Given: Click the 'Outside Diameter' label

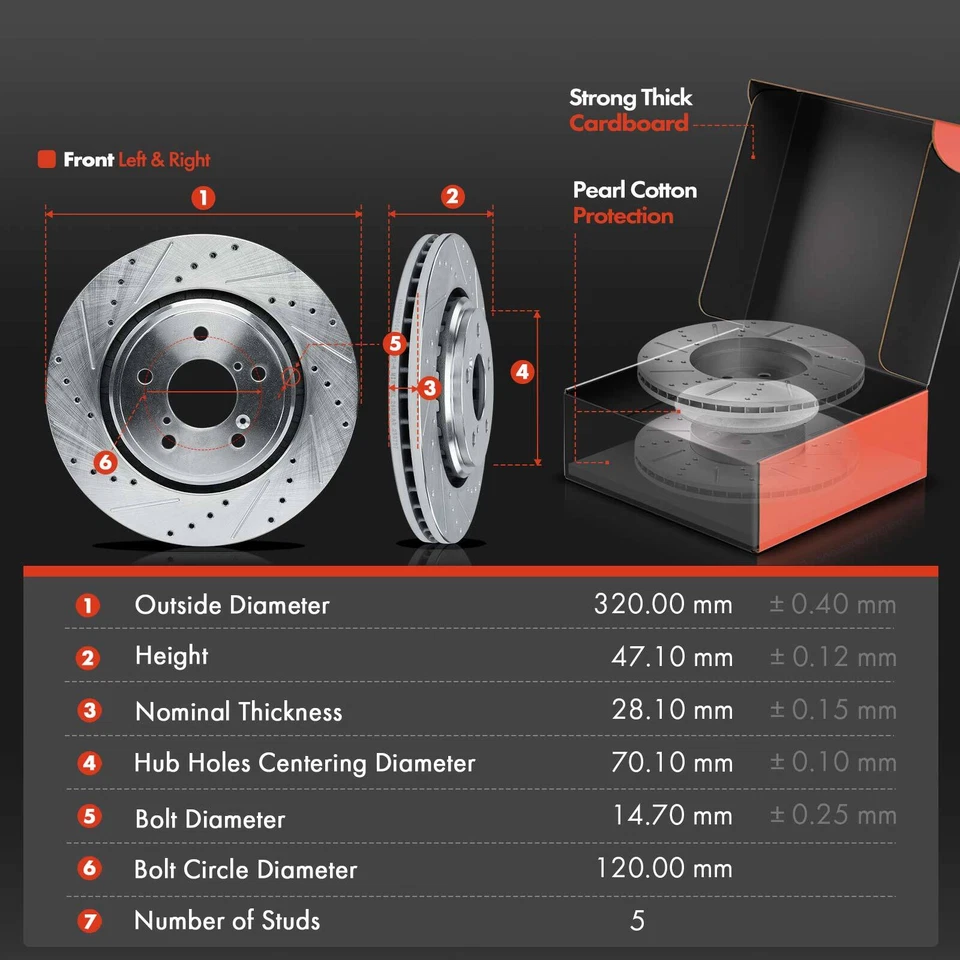Looking at the screenshot, I should [232, 605].
